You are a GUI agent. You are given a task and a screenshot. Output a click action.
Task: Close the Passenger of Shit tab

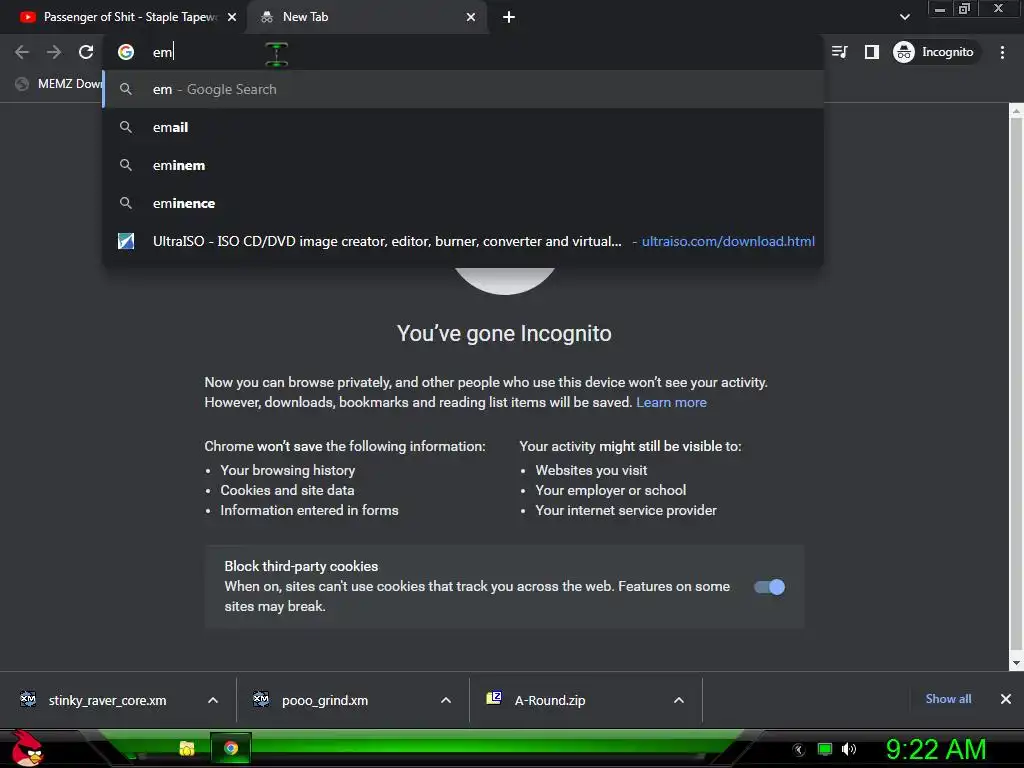pos(232,17)
